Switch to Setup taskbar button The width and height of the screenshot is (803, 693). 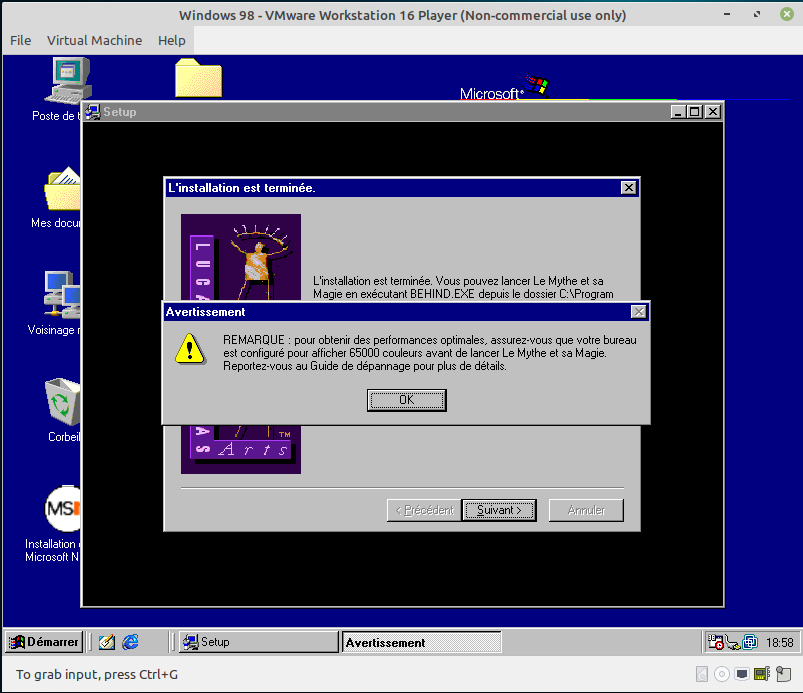click(259, 642)
